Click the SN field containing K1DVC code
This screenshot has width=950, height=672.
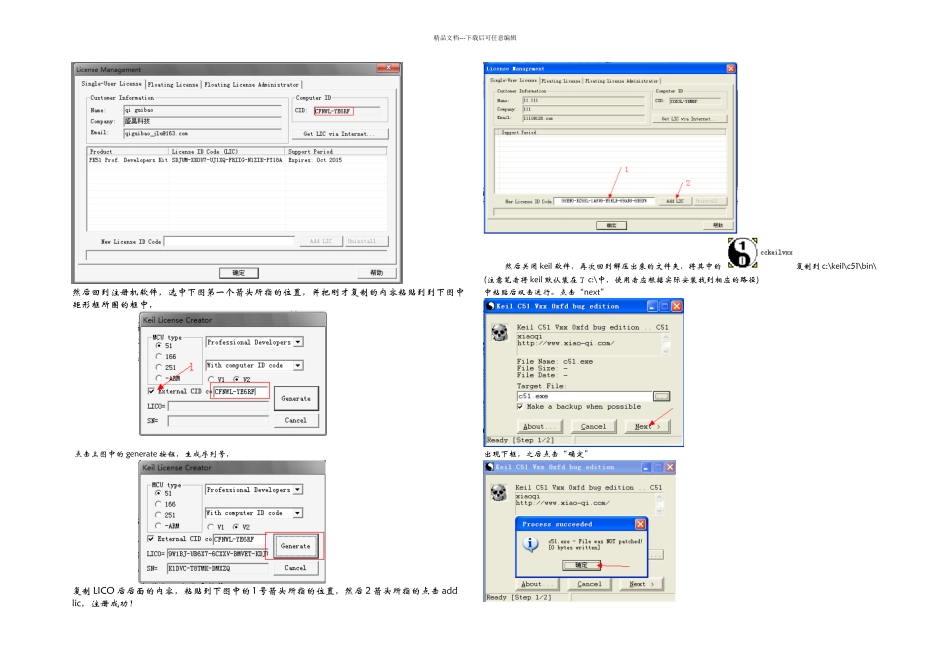click(x=218, y=568)
